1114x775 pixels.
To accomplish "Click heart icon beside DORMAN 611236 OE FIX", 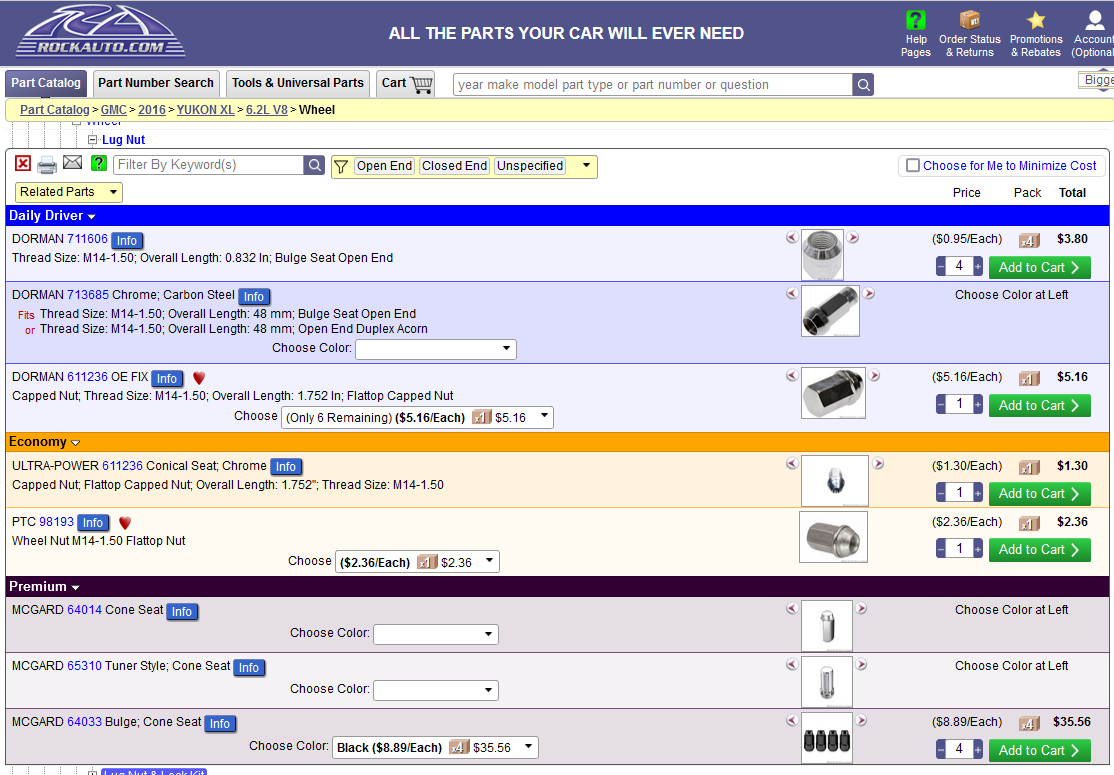I will [199, 378].
